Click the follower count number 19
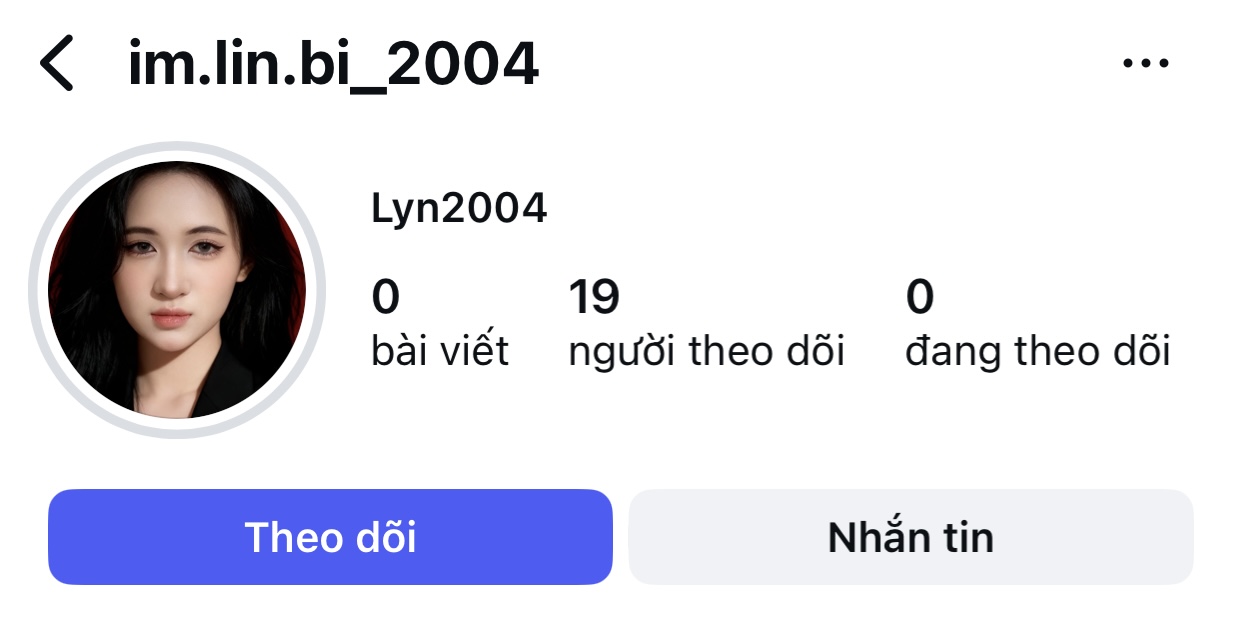 pyautogui.click(x=594, y=297)
